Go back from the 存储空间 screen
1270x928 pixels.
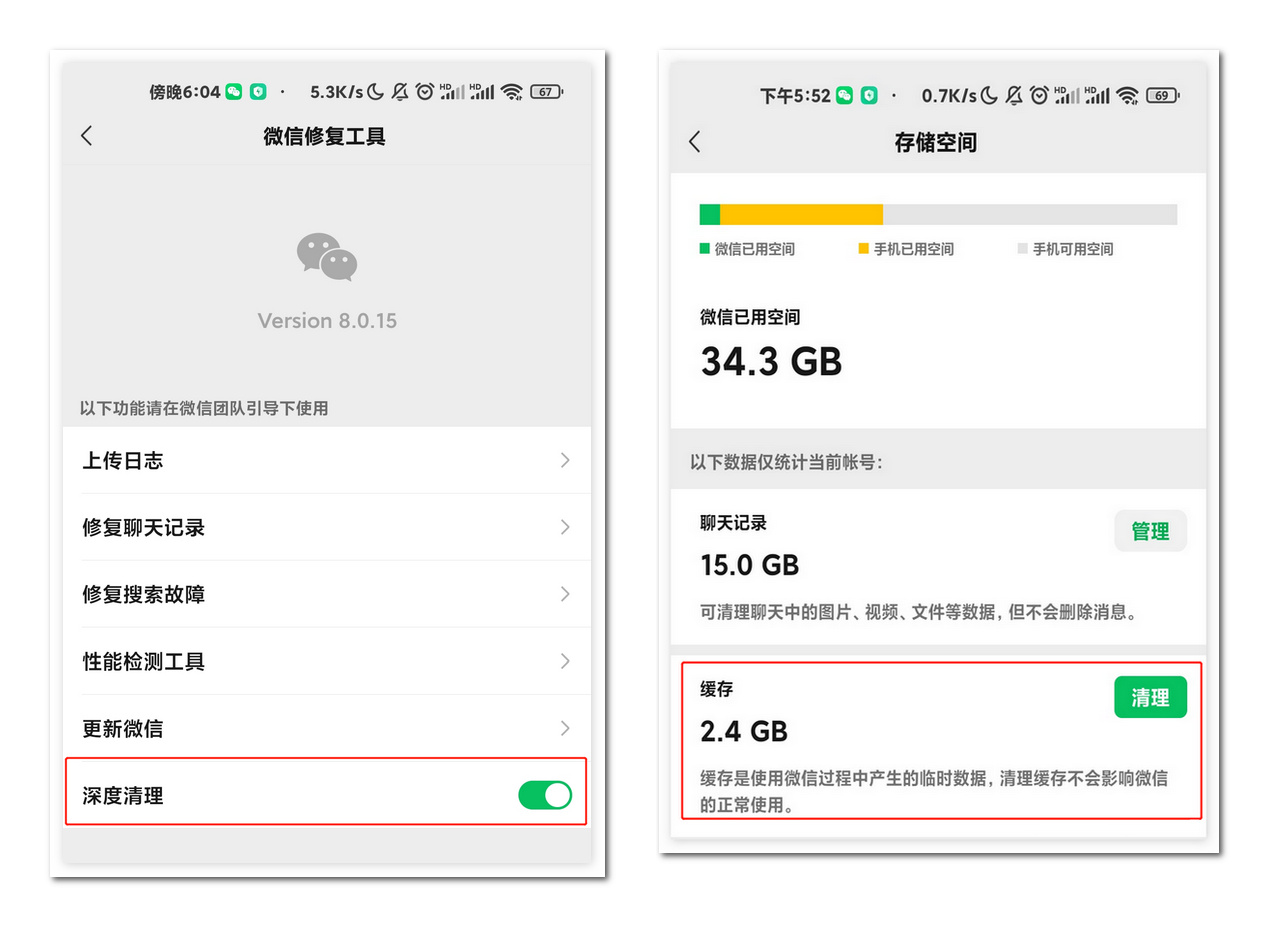click(695, 142)
